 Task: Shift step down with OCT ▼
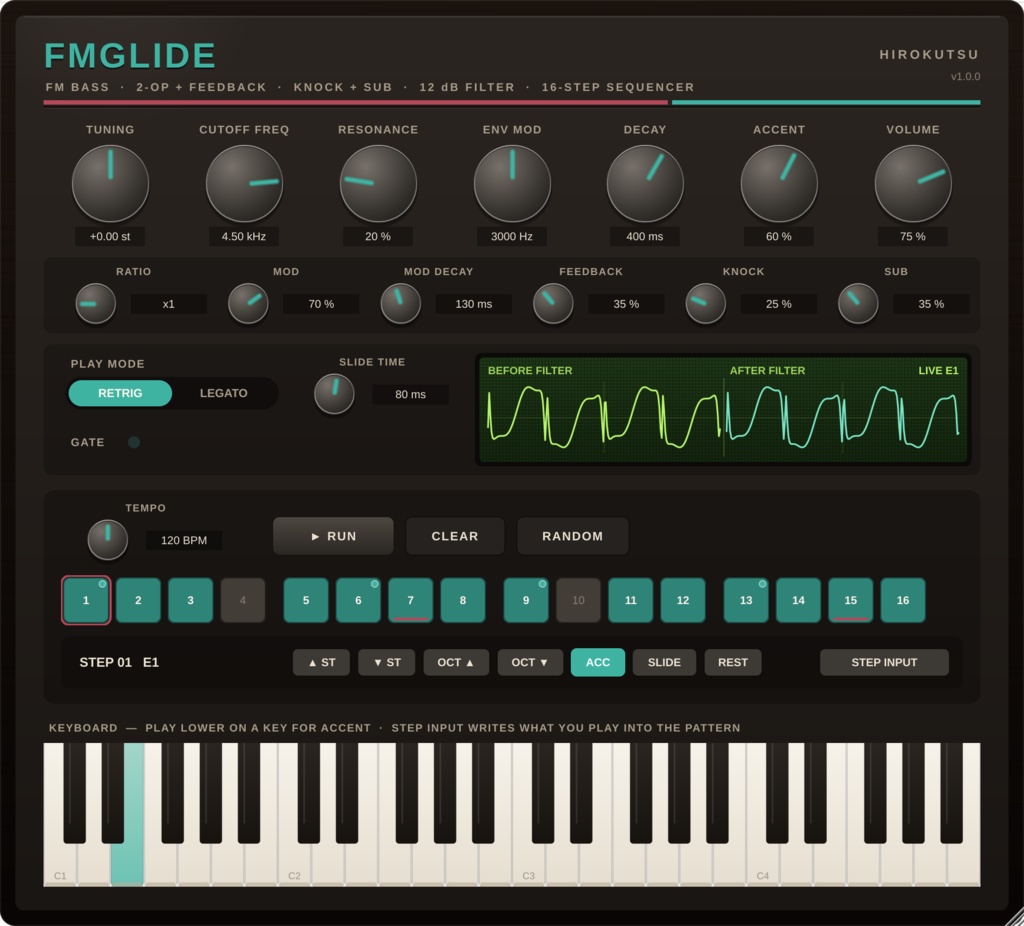[530, 662]
